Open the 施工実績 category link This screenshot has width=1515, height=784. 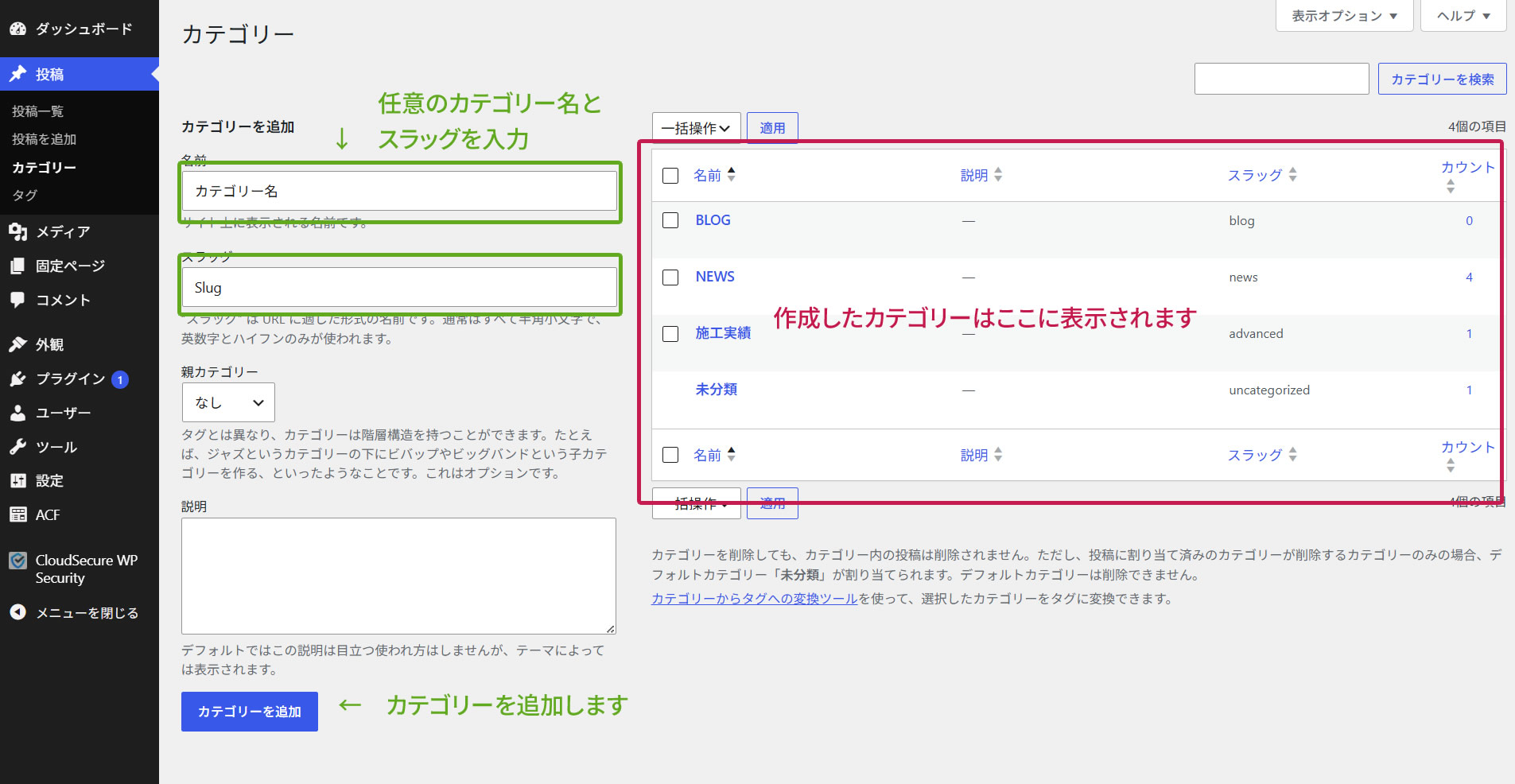[723, 333]
